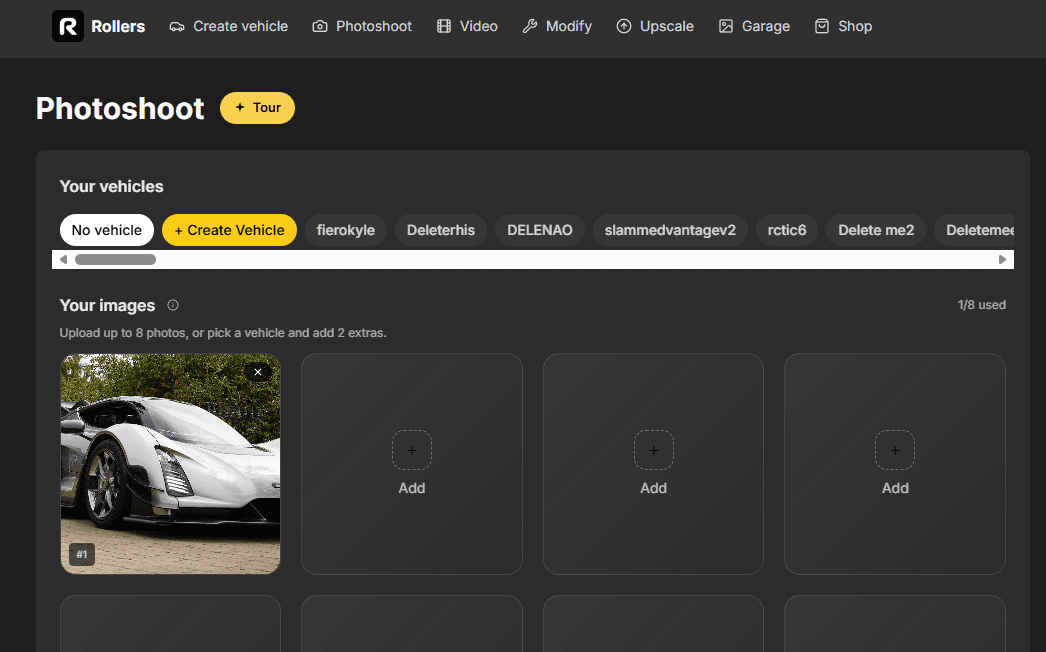Click the yellow Create Vehicle button
The width and height of the screenshot is (1046, 652).
point(229,230)
